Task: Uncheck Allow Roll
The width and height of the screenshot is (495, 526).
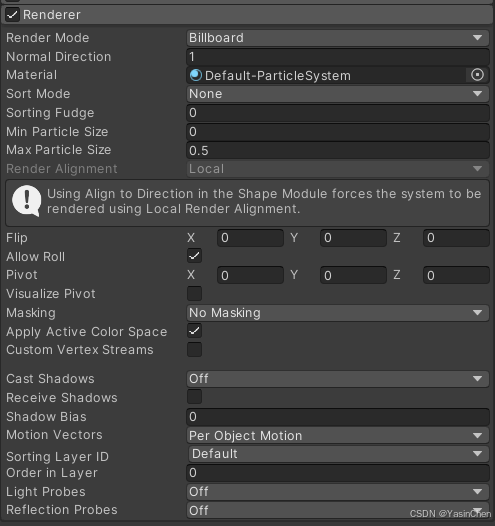Action: 195,256
